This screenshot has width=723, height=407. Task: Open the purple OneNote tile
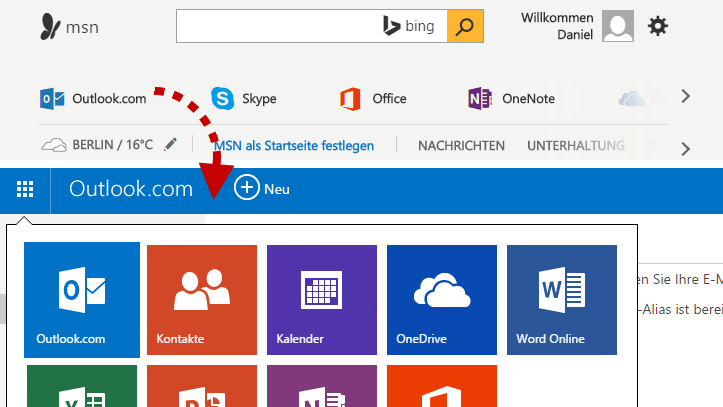(x=322, y=386)
